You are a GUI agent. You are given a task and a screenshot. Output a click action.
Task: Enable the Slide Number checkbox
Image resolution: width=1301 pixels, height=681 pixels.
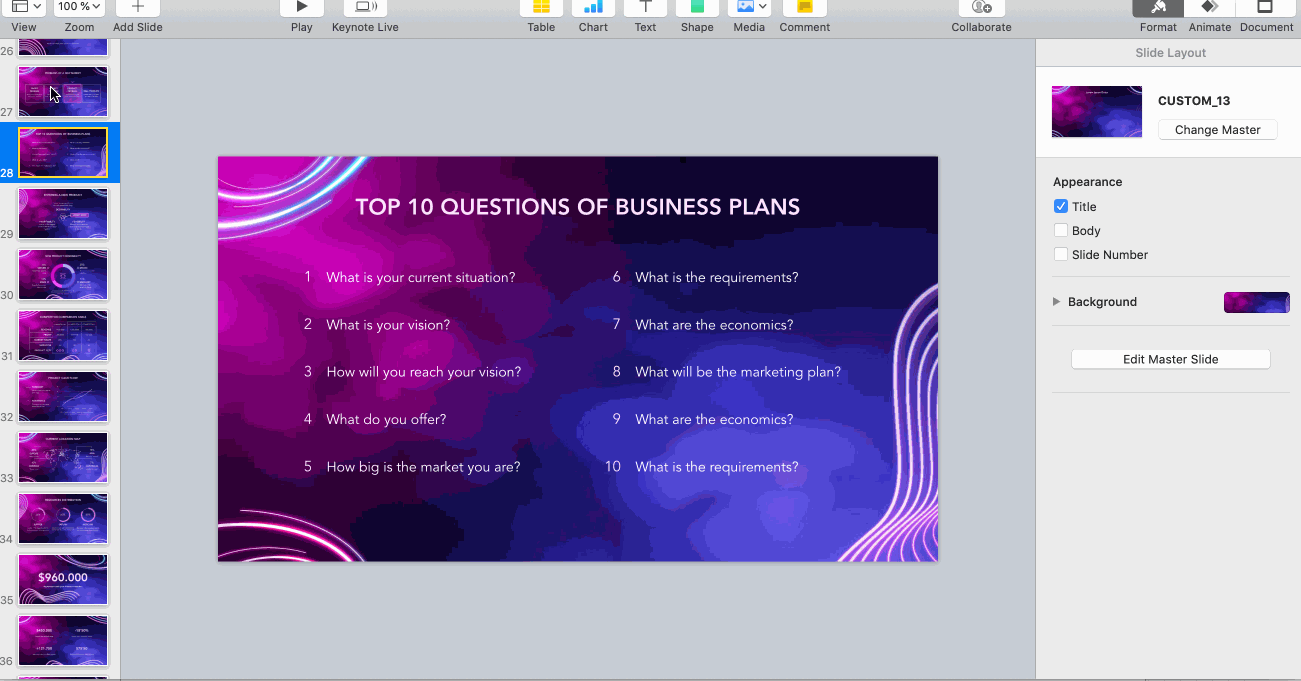(x=1061, y=255)
